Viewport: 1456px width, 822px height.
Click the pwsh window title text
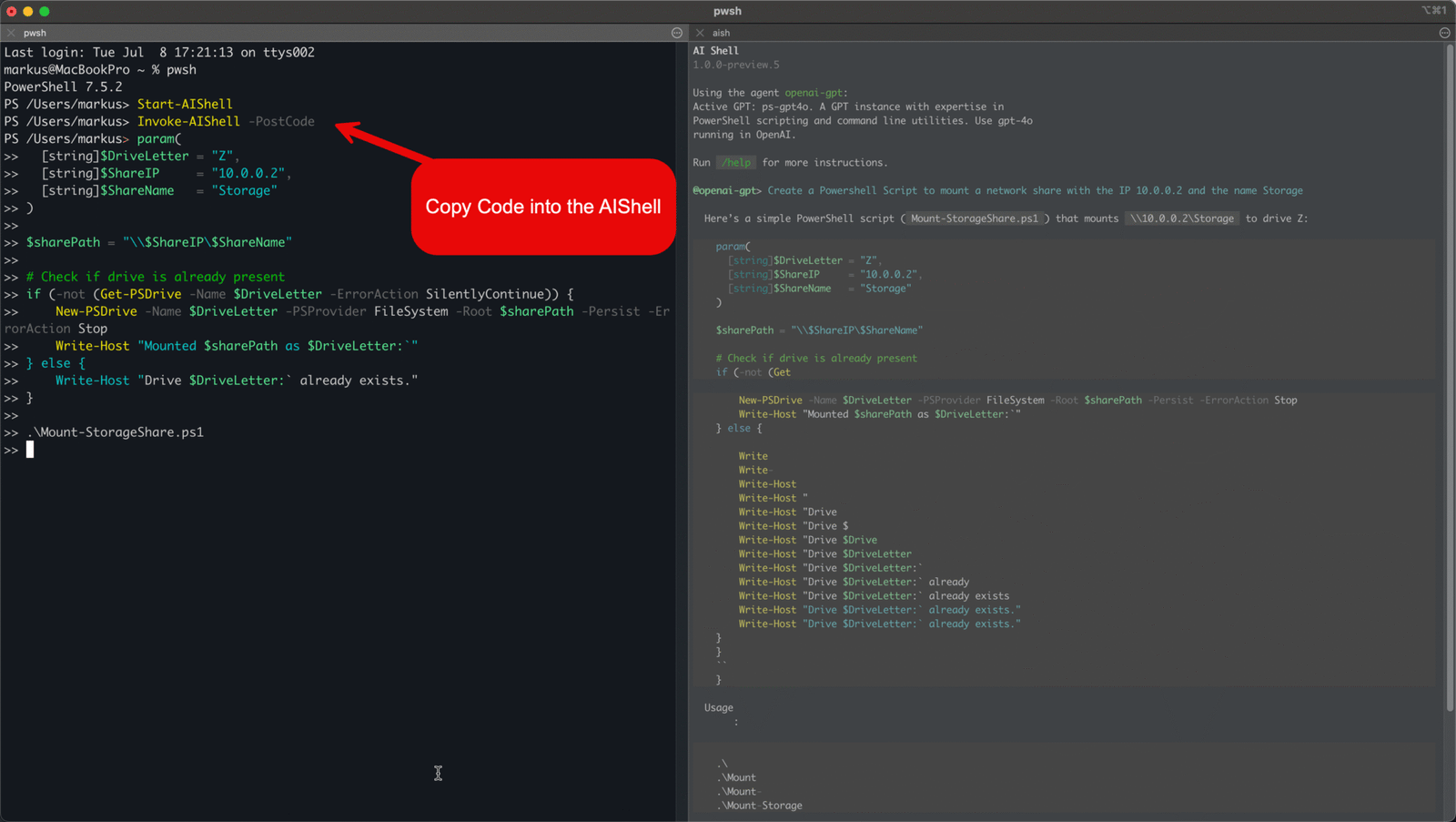[727, 11]
